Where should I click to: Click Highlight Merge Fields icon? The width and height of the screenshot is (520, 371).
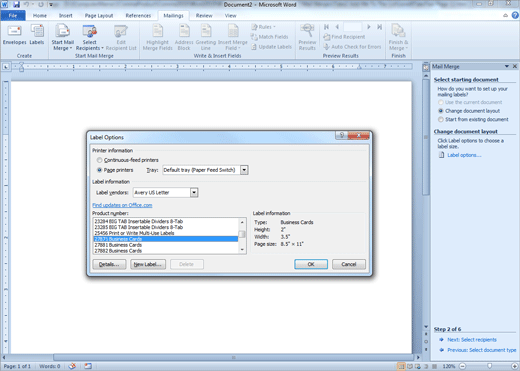157,37
